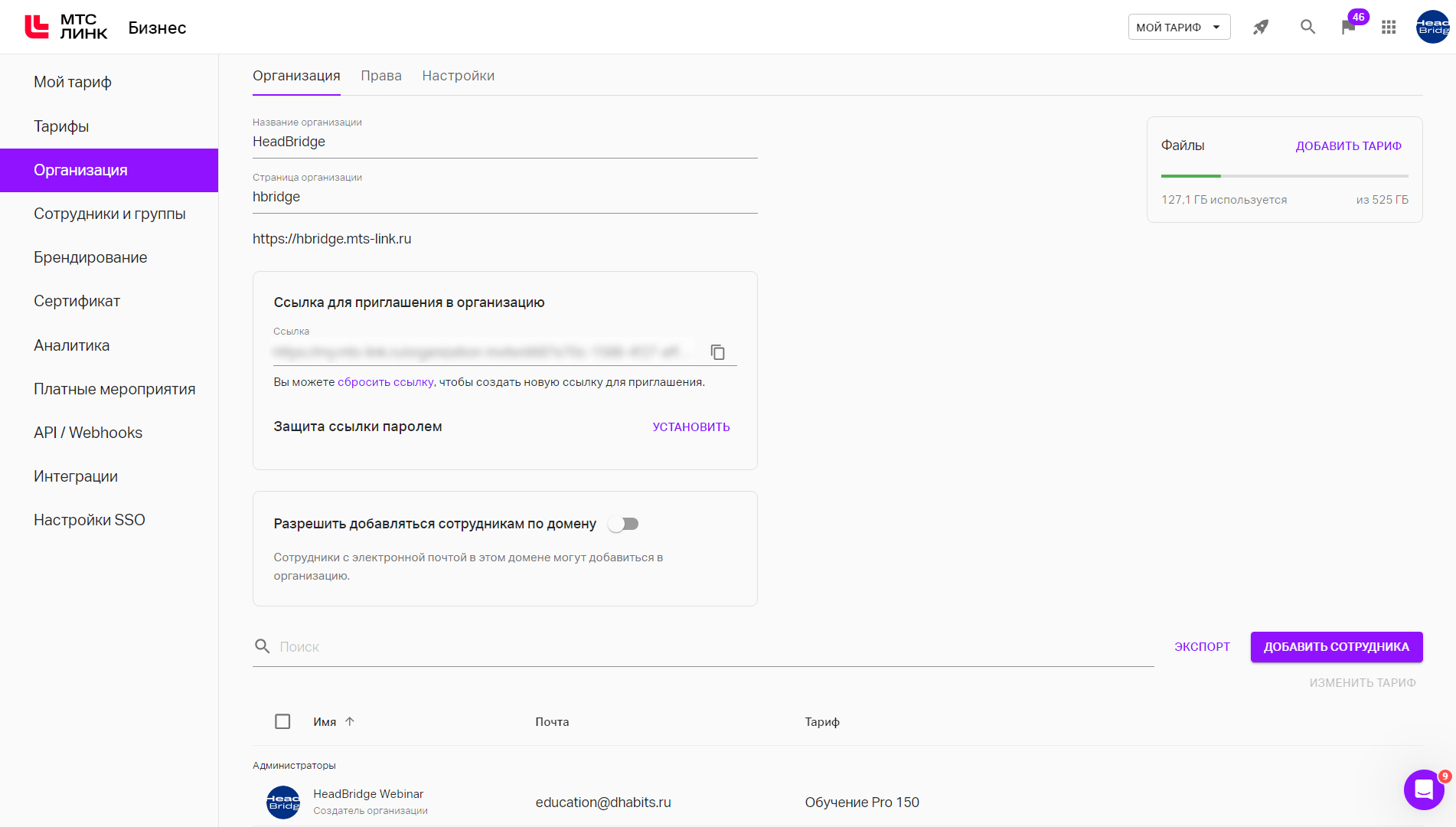Open Аналитика section
This screenshot has width=1456, height=827.
point(109,345)
